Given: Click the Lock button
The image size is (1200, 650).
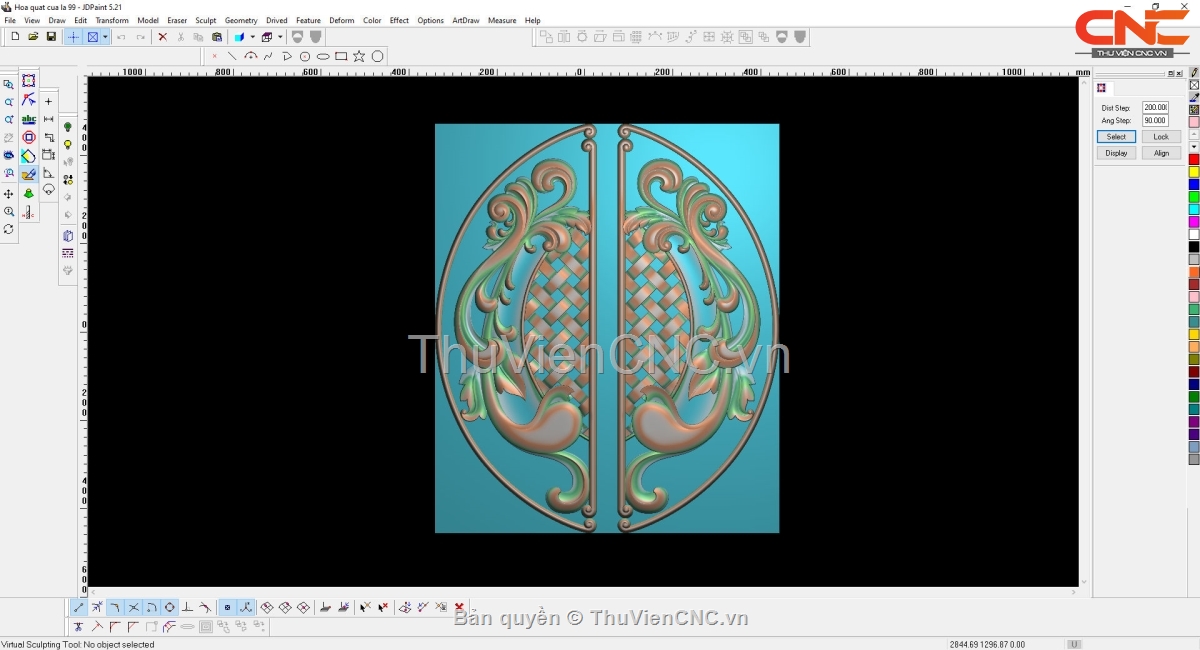Looking at the screenshot, I should pos(1160,137).
